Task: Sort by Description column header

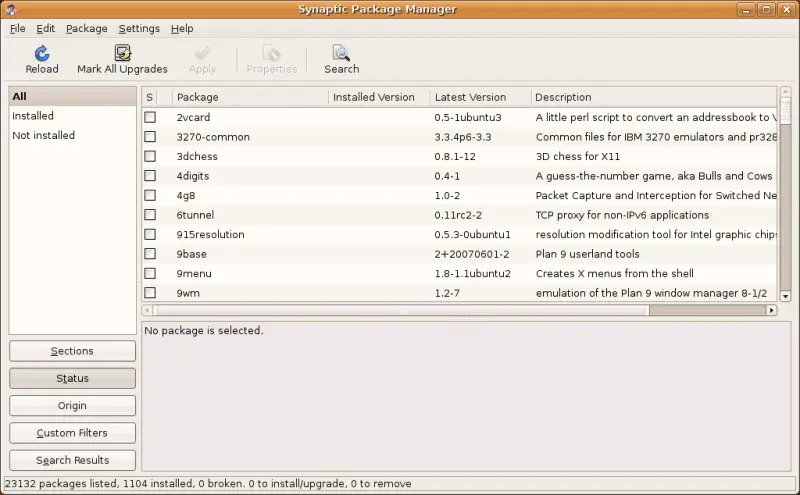Action: point(654,97)
